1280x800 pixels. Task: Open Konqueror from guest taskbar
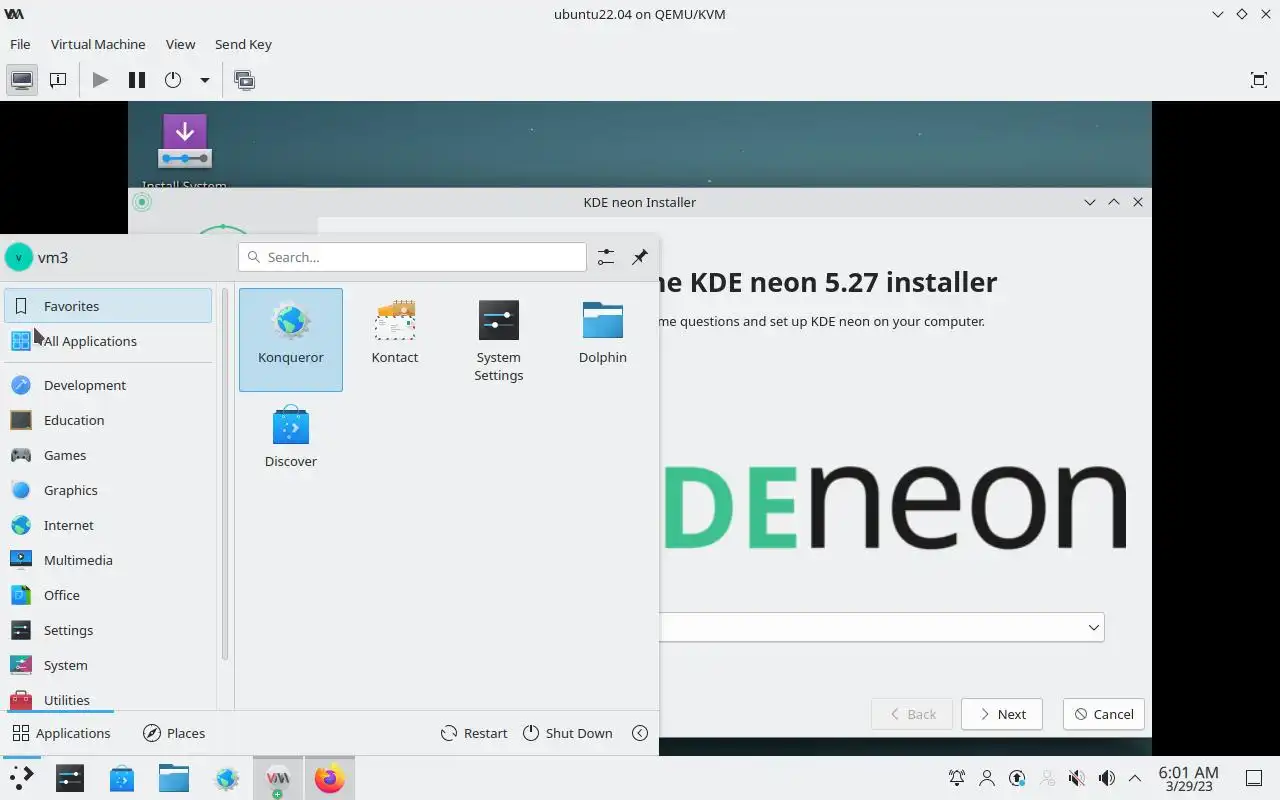[x=227, y=778]
